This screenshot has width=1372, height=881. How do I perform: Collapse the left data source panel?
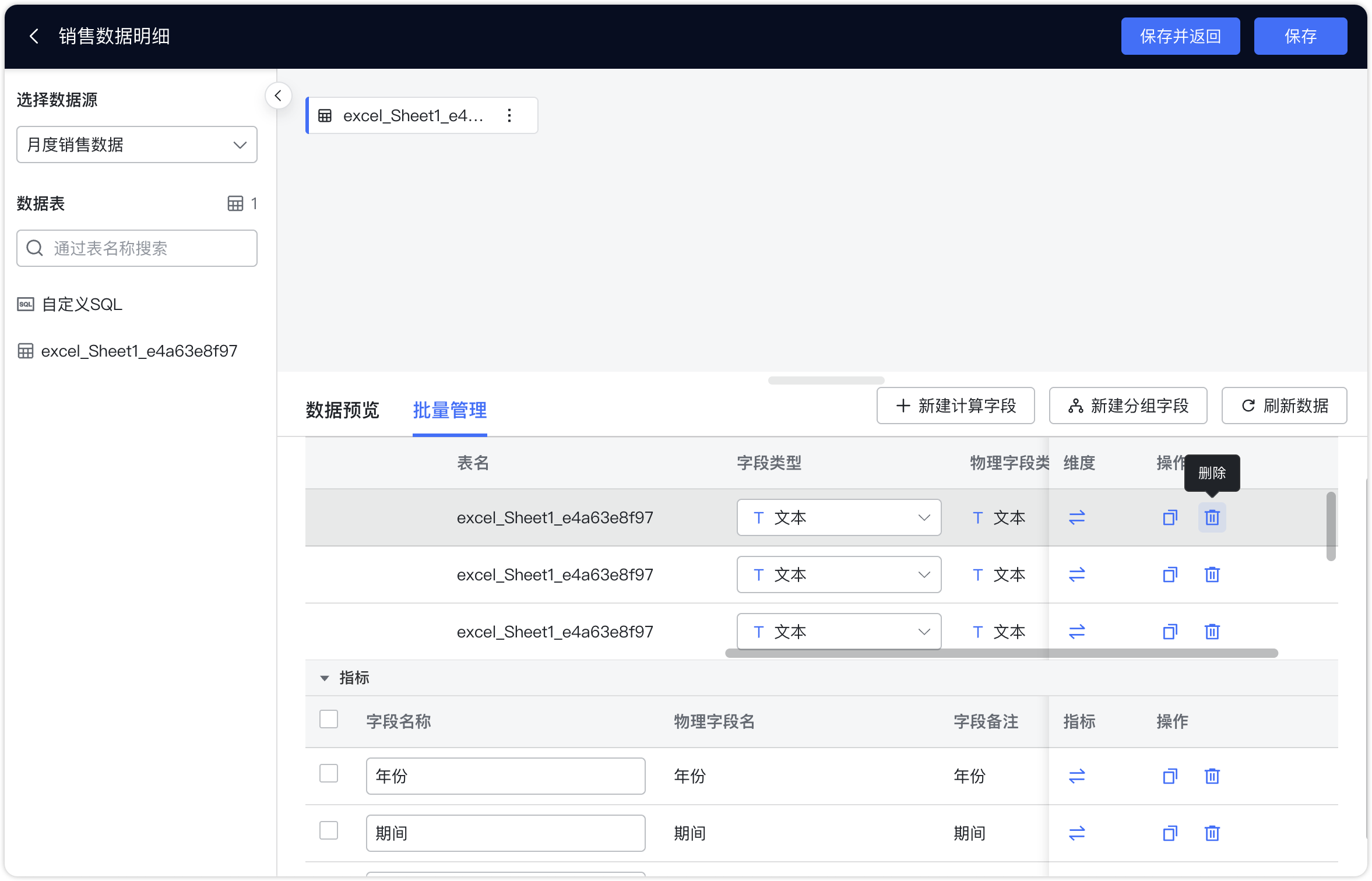coord(278,96)
